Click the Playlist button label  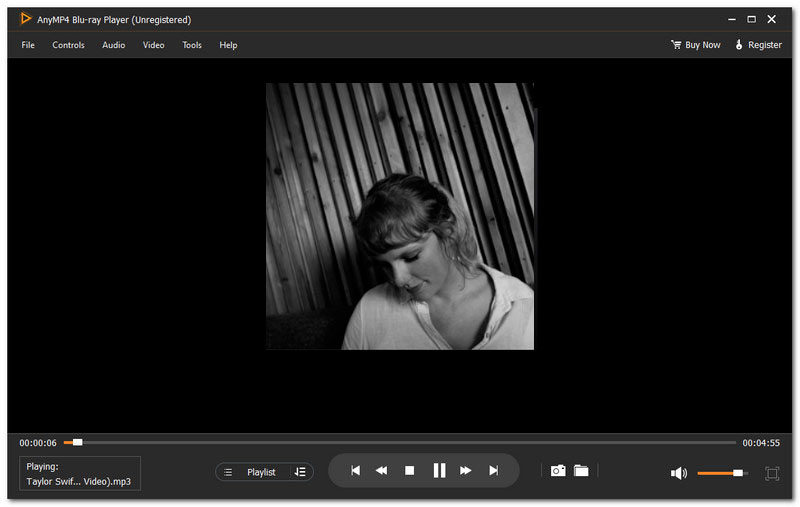(261, 472)
